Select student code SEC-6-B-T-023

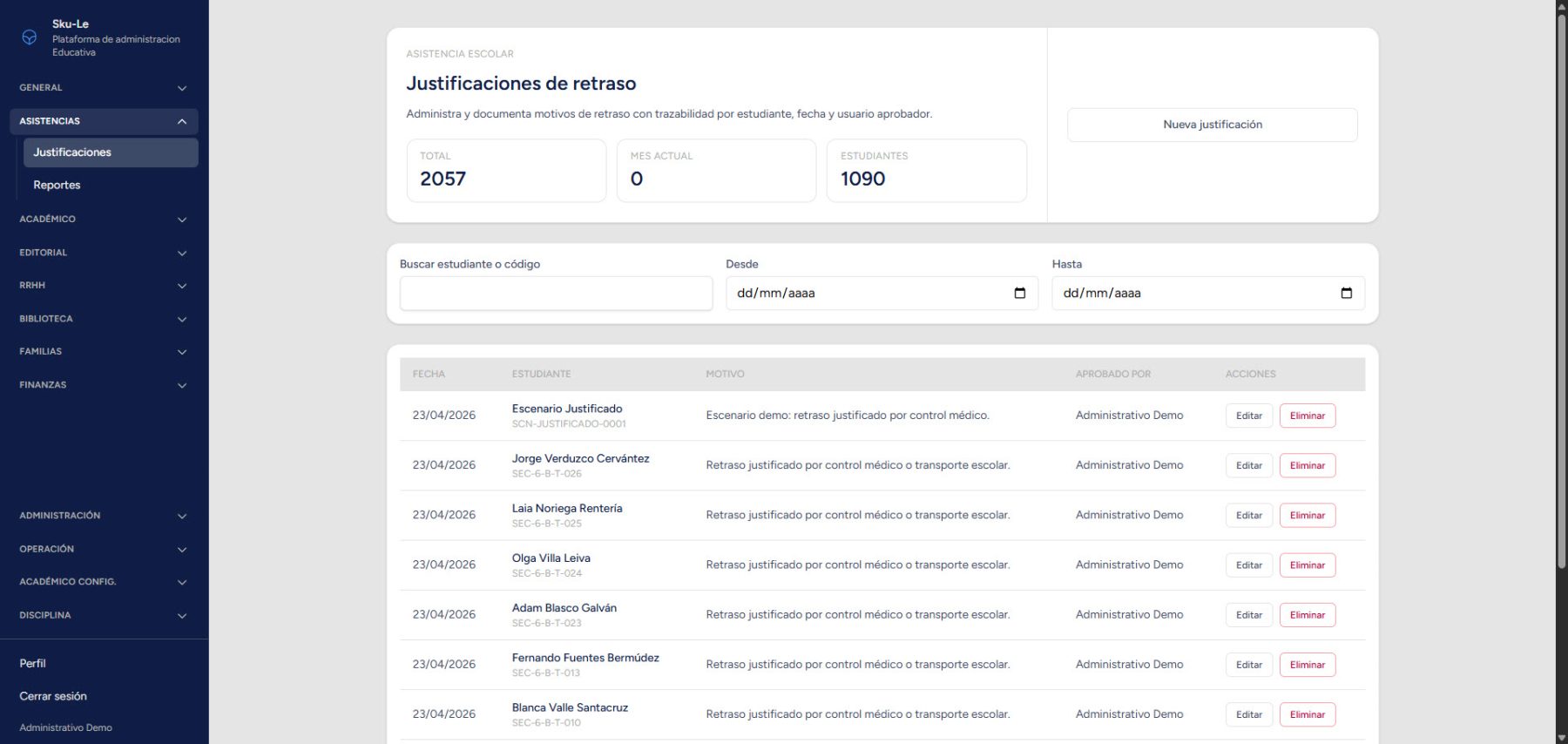pos(546,623)
